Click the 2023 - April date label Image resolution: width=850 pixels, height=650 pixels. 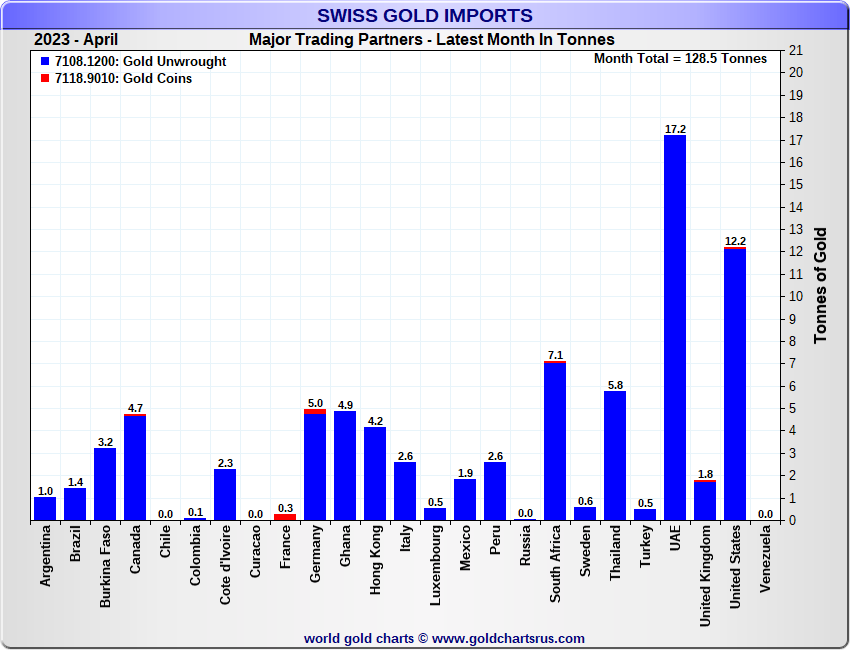click(x=76, y=40)
